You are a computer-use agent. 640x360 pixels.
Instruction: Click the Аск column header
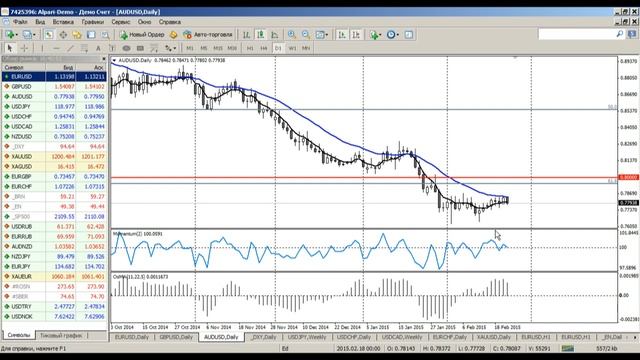91,67
